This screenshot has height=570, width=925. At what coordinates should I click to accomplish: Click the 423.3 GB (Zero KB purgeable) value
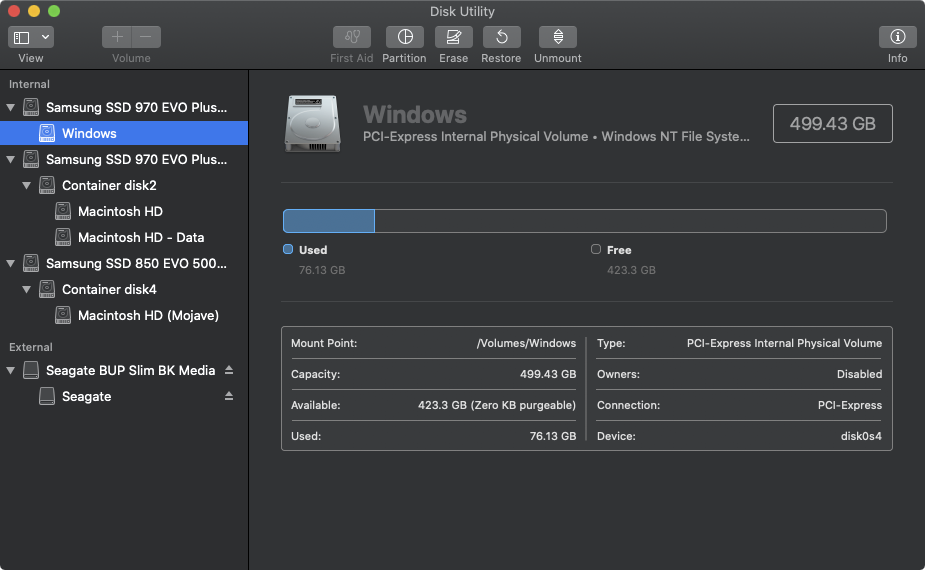tap(497, 405)
